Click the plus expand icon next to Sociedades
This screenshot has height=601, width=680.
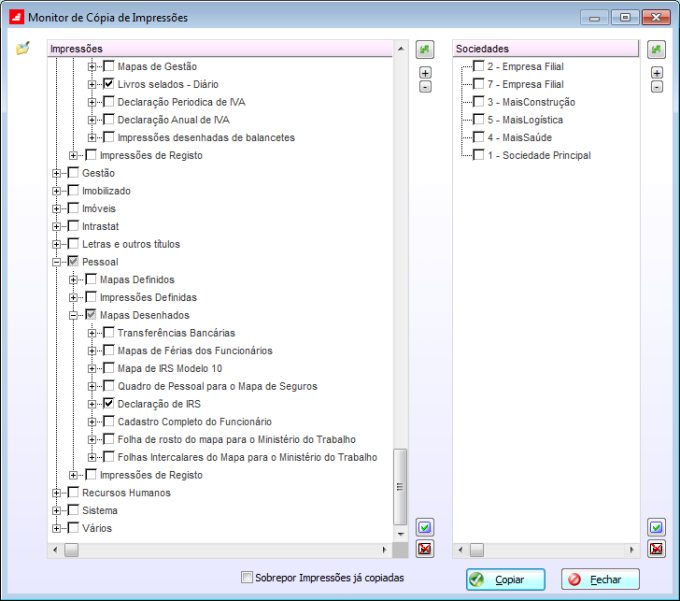(x=657, y=73)
